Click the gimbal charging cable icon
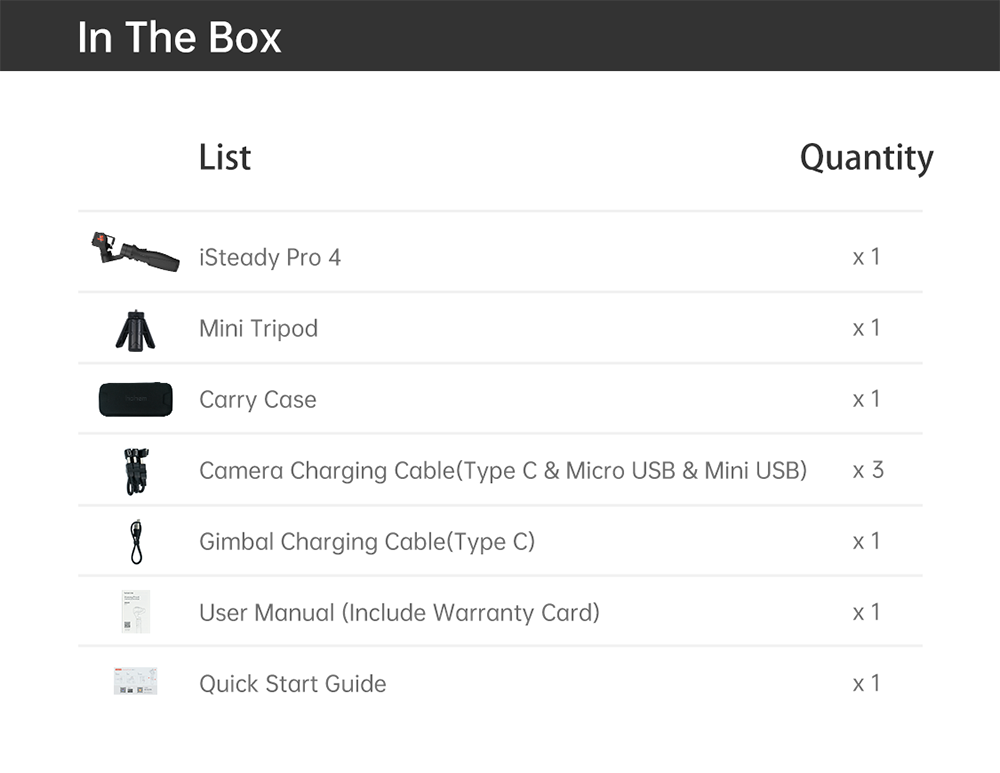This screenshot has height=773, width=1000. (136, 542)
